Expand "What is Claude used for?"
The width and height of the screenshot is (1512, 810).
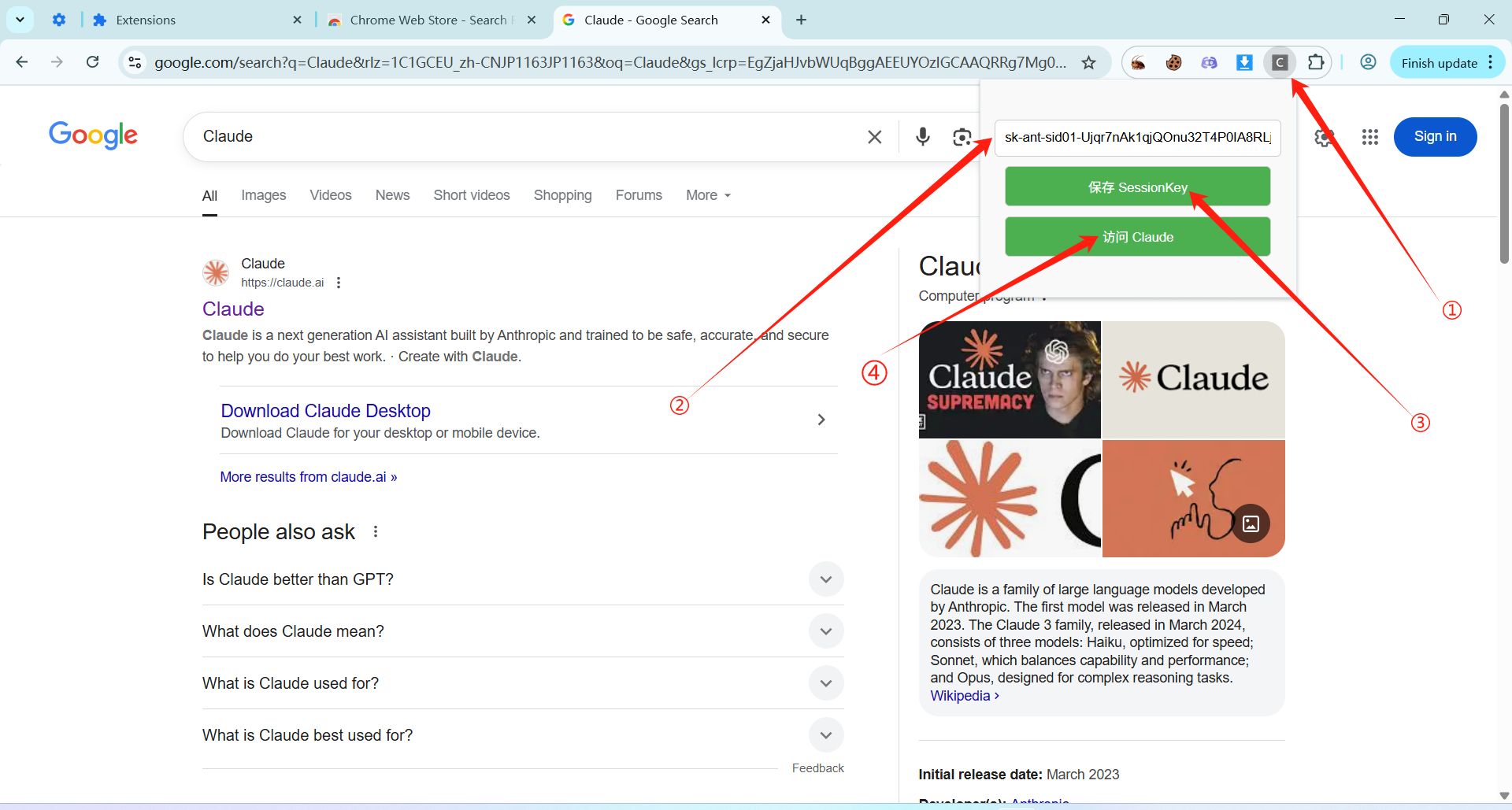[x=825, y=683]
